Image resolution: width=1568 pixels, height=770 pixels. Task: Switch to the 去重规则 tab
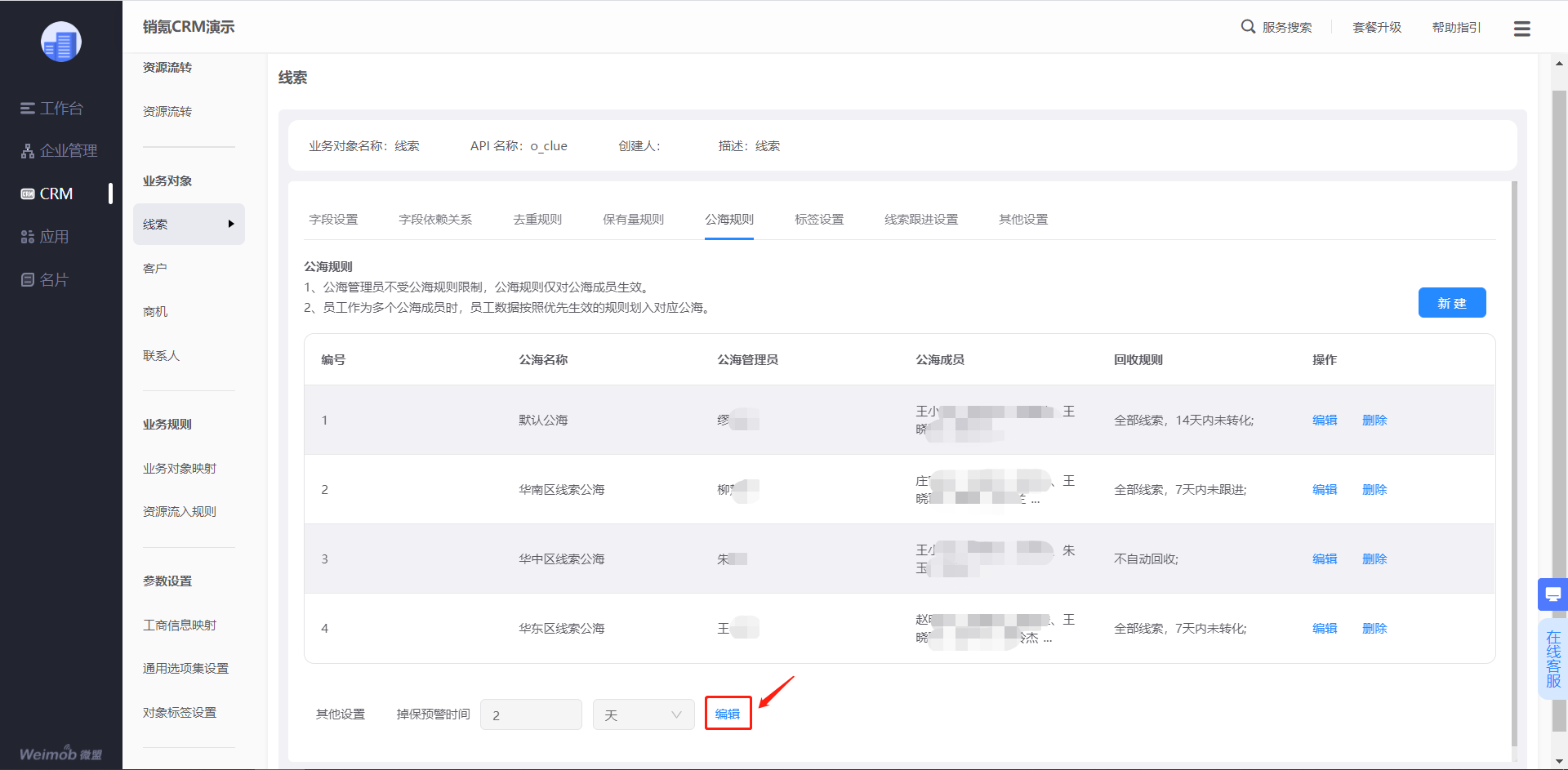[x=537, y=219]
